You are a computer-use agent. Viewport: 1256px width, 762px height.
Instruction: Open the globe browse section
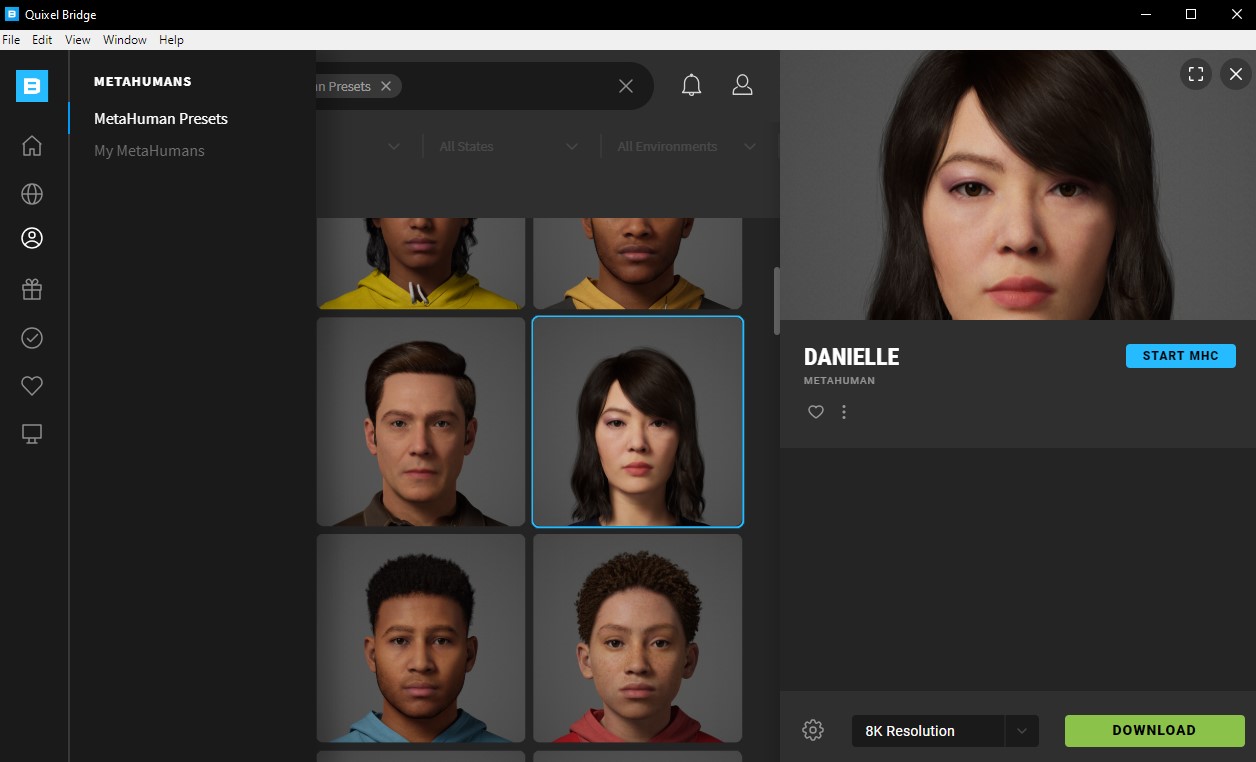31,193
